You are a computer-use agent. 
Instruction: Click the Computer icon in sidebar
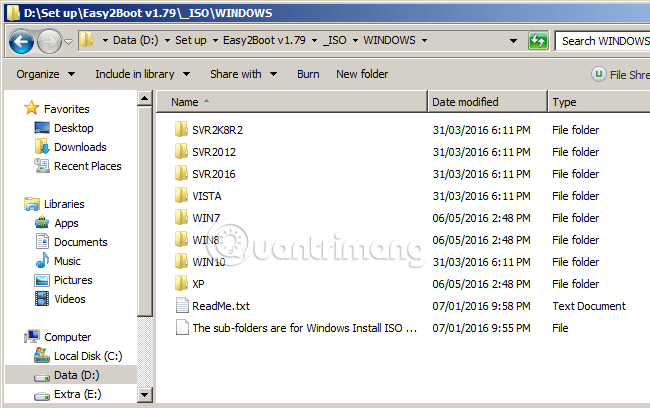coord(32,337)
